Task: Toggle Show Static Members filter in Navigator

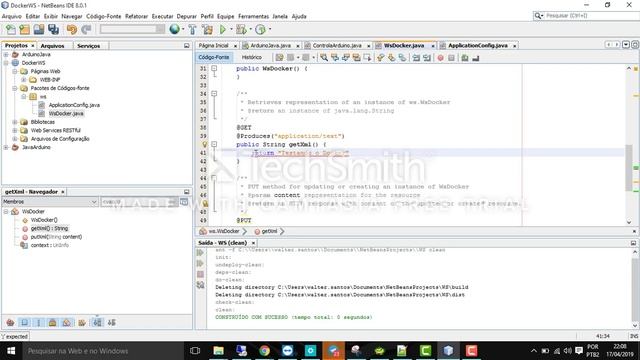Action: 39,322
